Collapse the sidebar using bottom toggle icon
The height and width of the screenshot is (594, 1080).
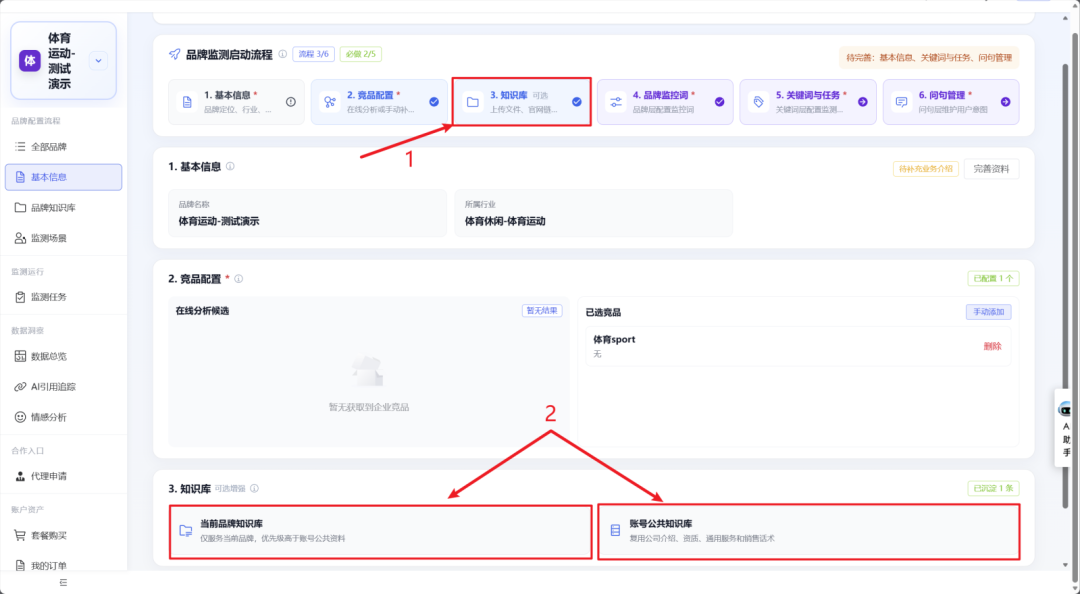coord(63,582)
